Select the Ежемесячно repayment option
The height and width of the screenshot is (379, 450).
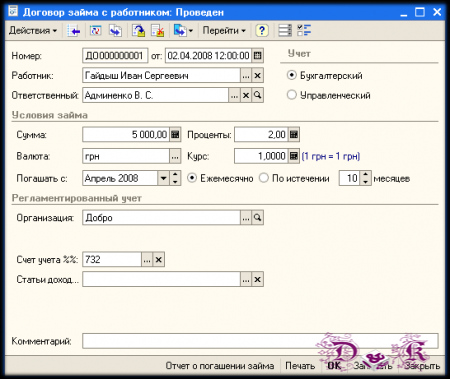pyautogui.click(x=192, y=178)
